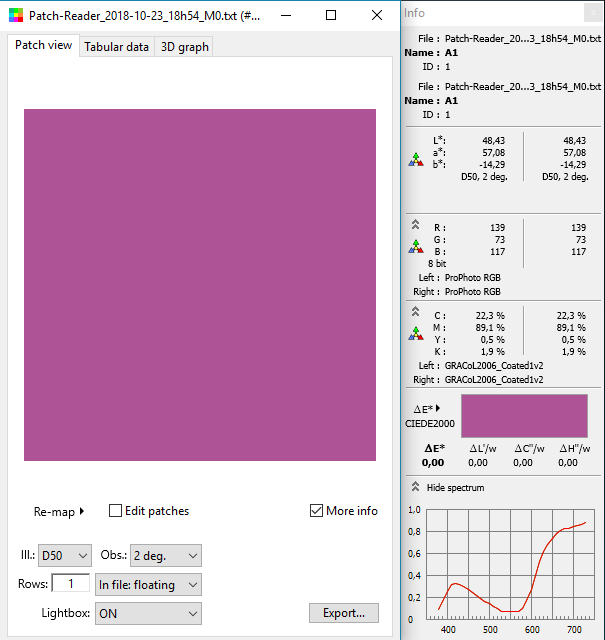
Task: Click the spectrum reflectance graph
Action: [x=510, y=564]
